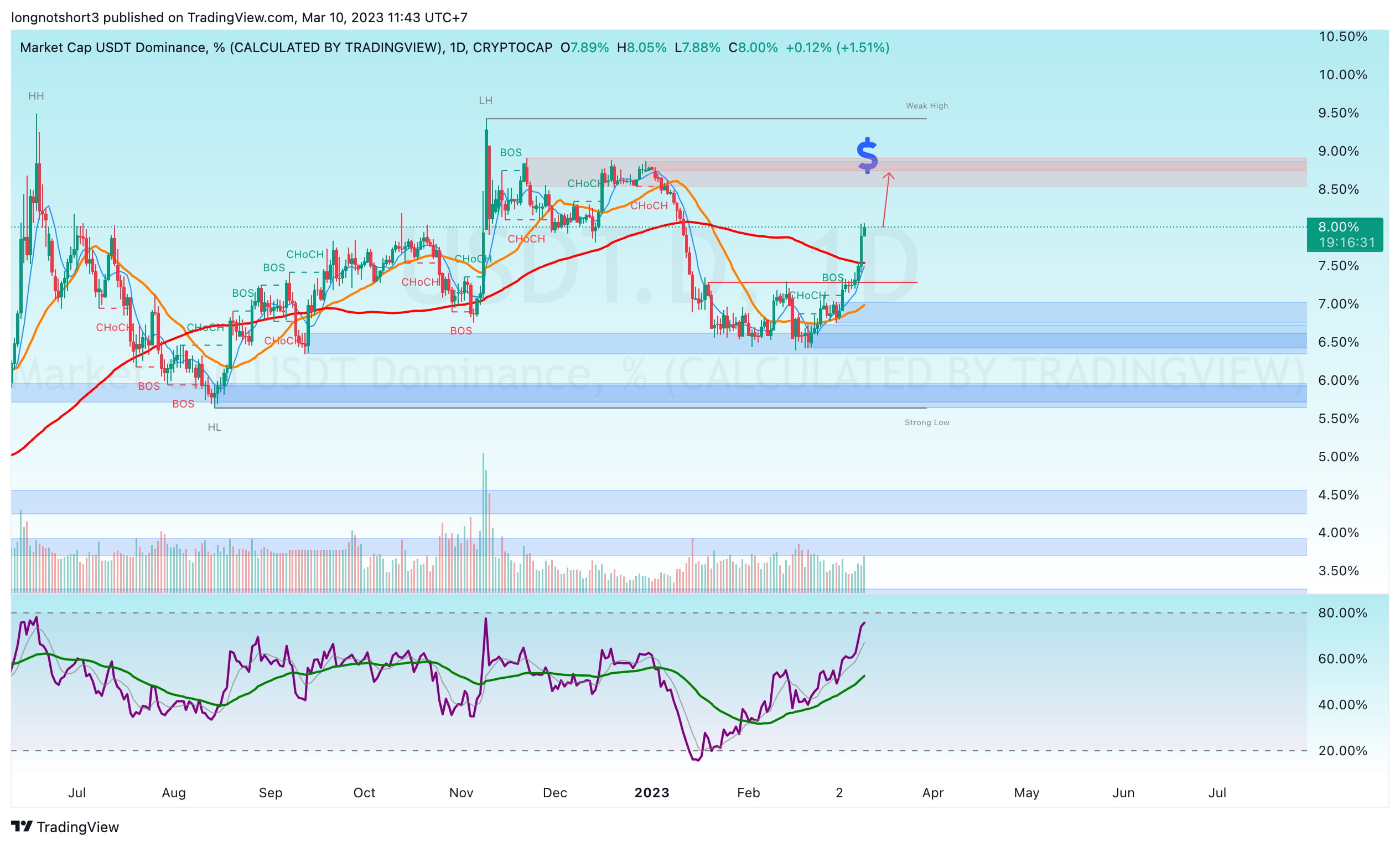1400x846 pixels.
Task: Click the Oct marker on the time axis
Action: pyautogui.click(x=364, y=792)
